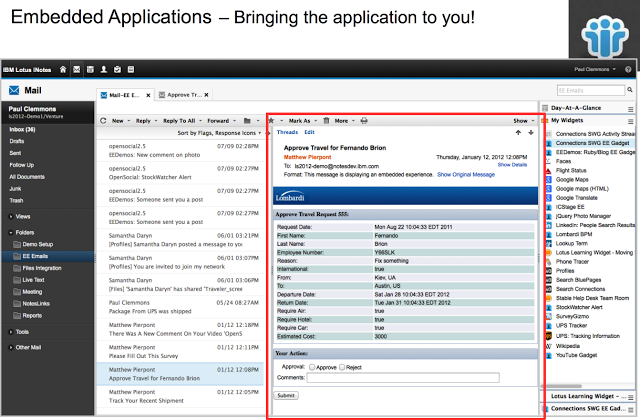The height and width of the screenshot is (420, 640).
Task: Click Show Original Message link
Action: pyautogui.click(x=466, y=175)
